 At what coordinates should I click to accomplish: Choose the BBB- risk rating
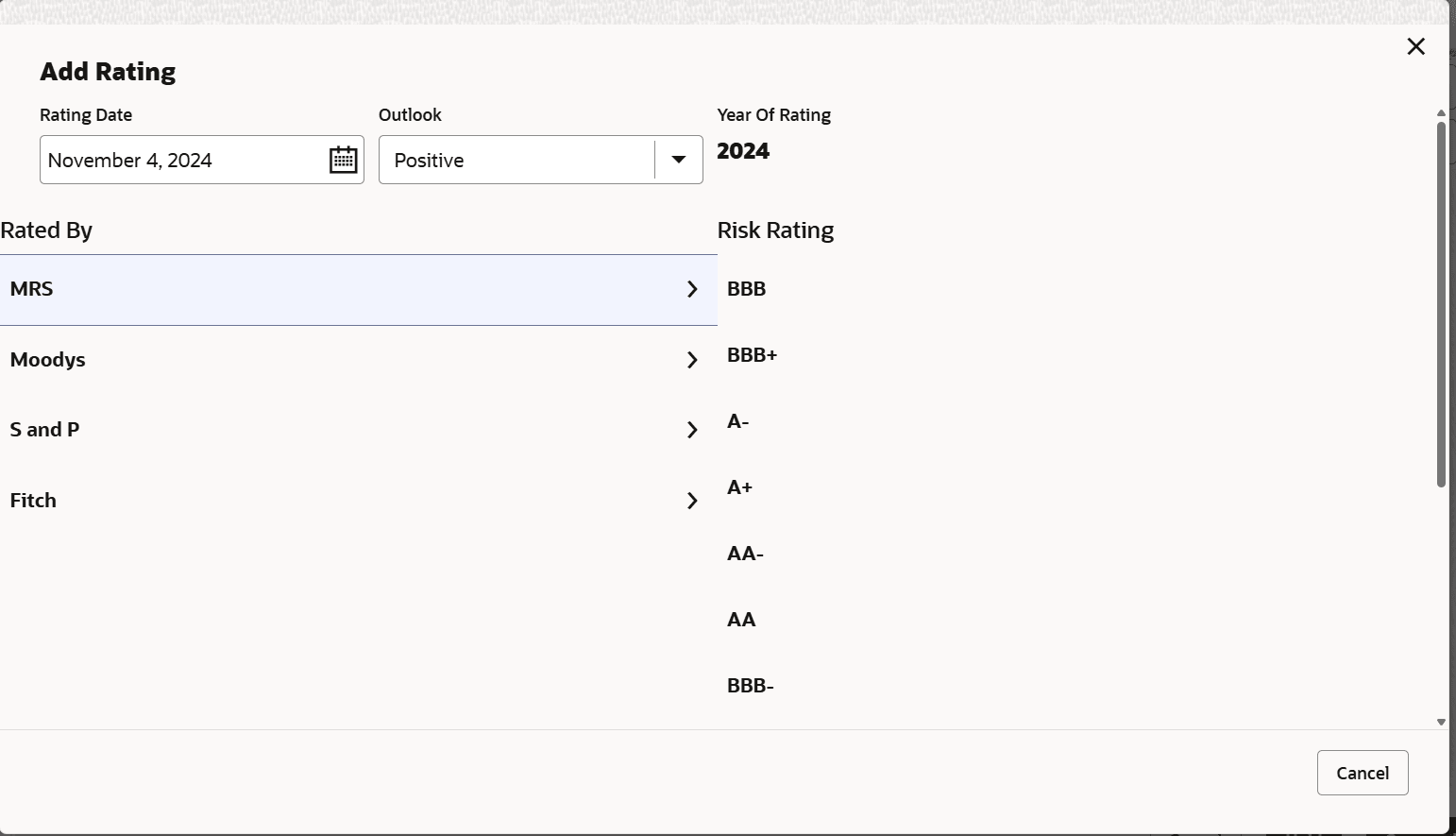tap(751, 686)
